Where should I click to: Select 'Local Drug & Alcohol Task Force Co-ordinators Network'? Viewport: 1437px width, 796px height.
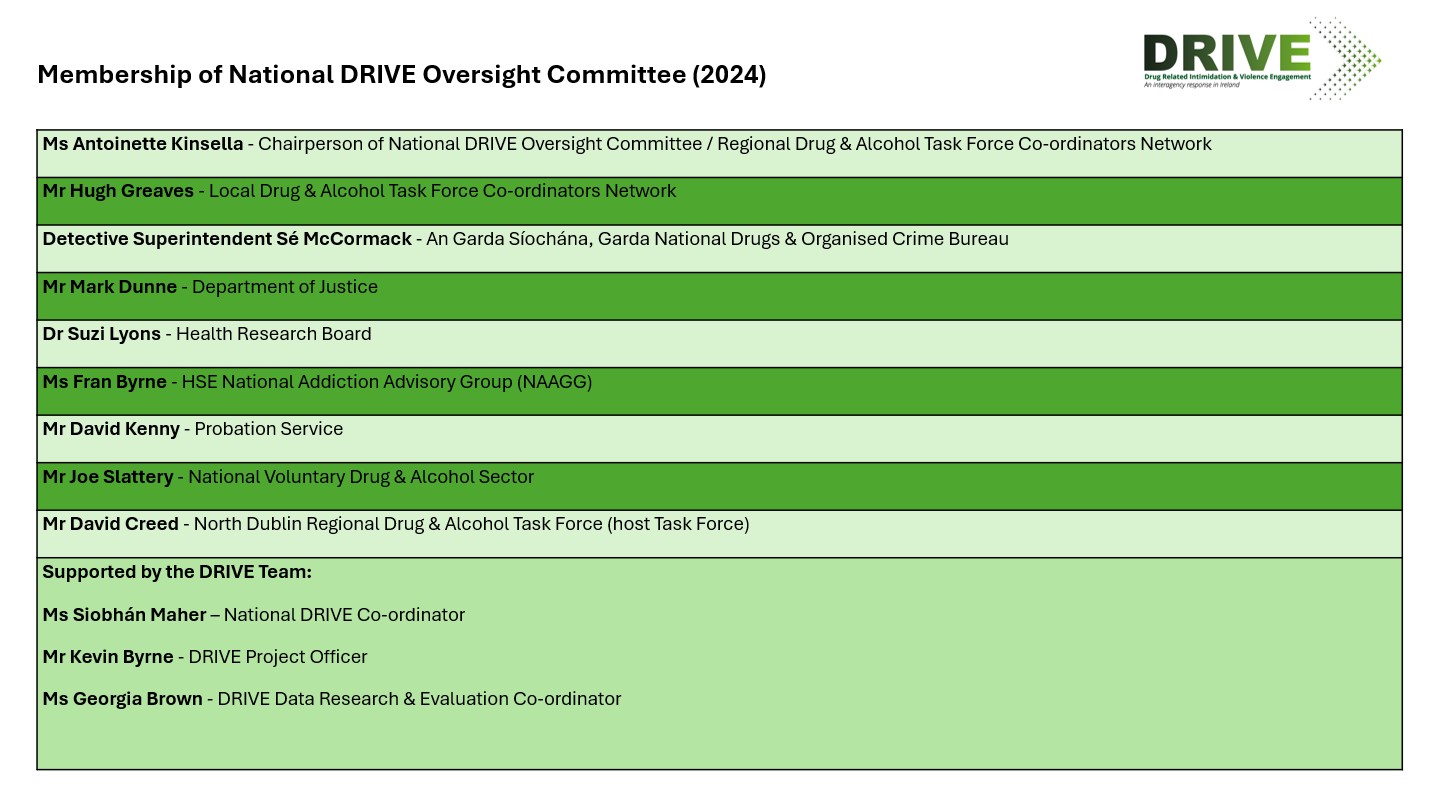pos(442,191)
